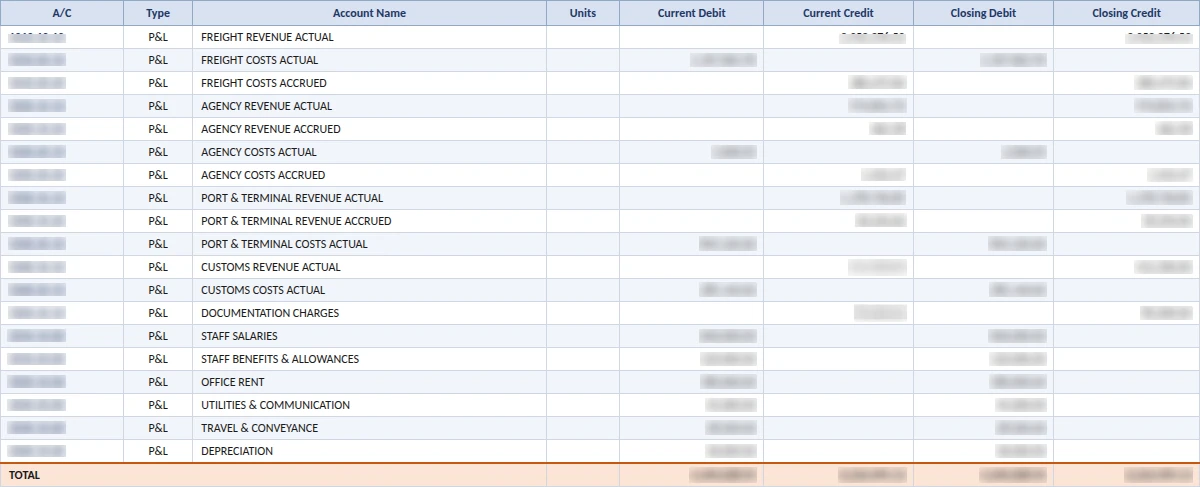Select the OFFICE RENT account name
Viewport: 1200px width, 487px height.
233,382
